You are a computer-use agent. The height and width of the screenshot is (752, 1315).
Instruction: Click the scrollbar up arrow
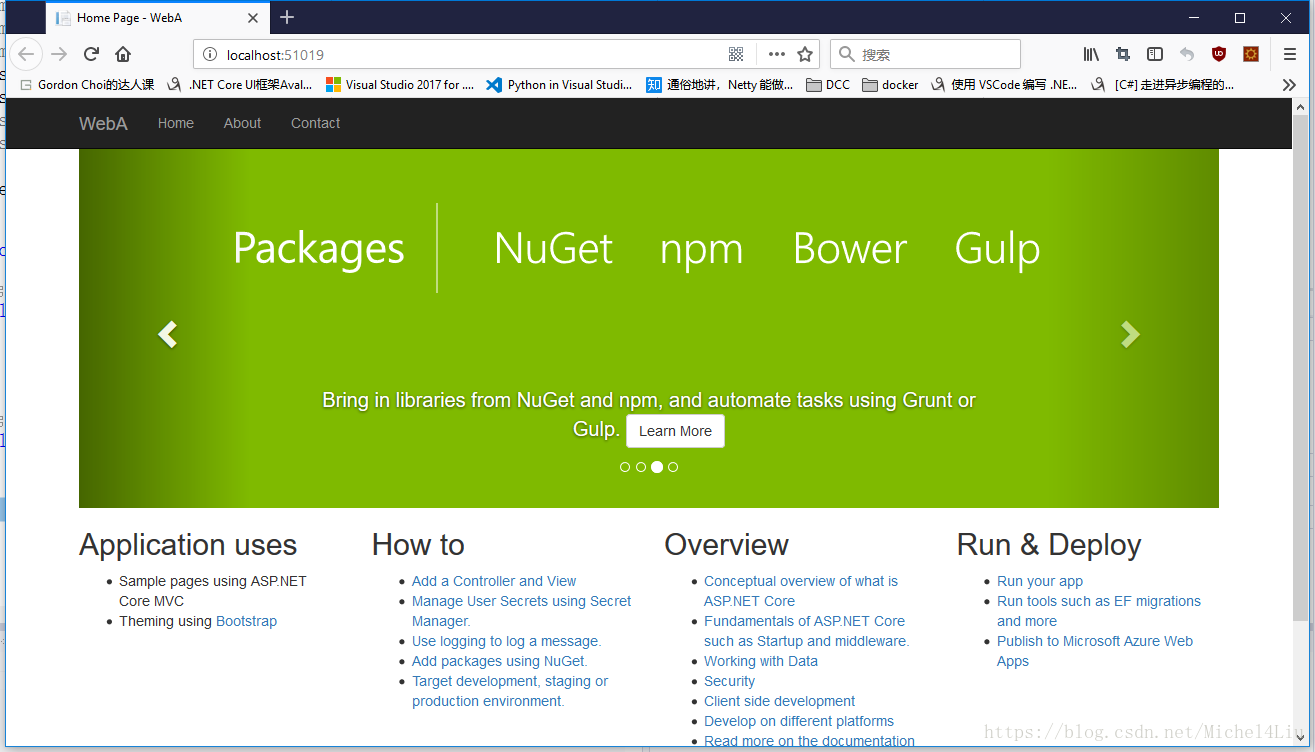coord(1300,106)
